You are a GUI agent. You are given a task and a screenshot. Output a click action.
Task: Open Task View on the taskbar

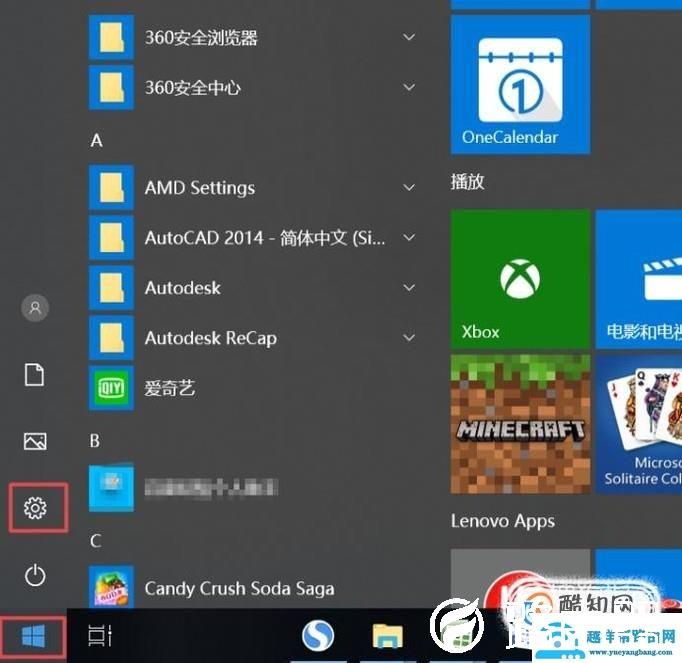click(x=100, y=636)
